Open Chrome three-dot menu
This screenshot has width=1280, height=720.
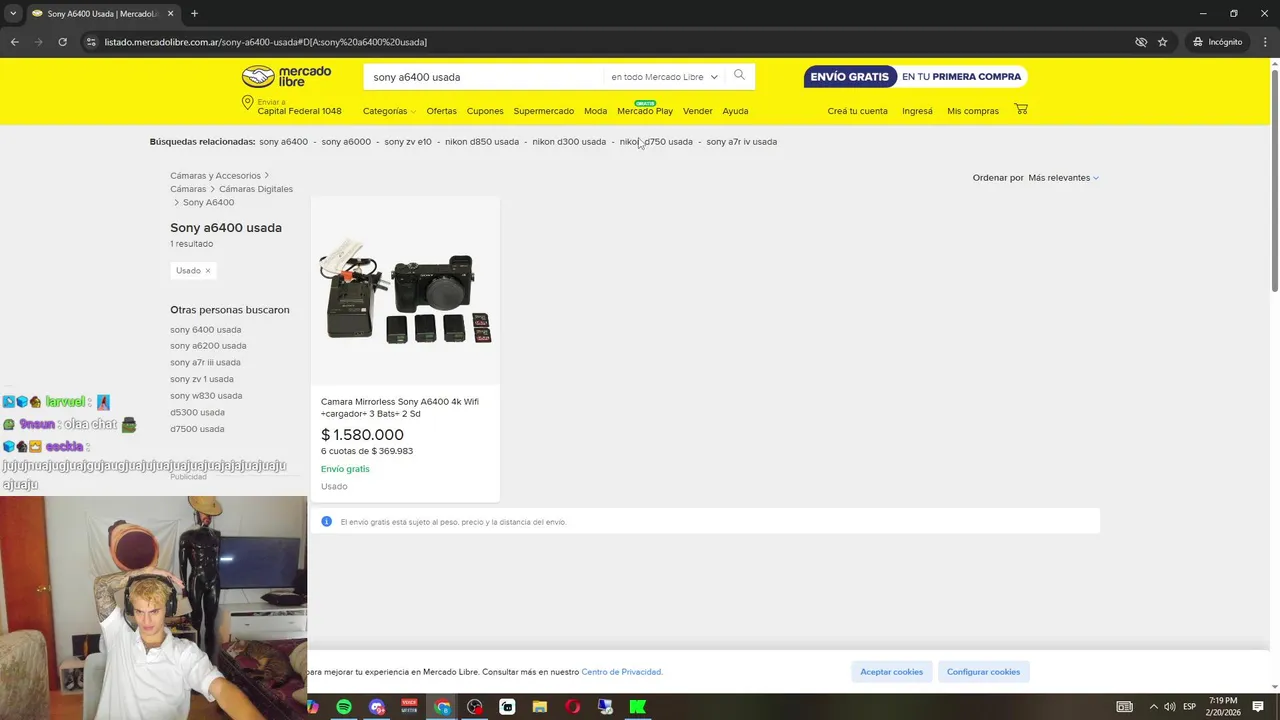[1265, 42]
